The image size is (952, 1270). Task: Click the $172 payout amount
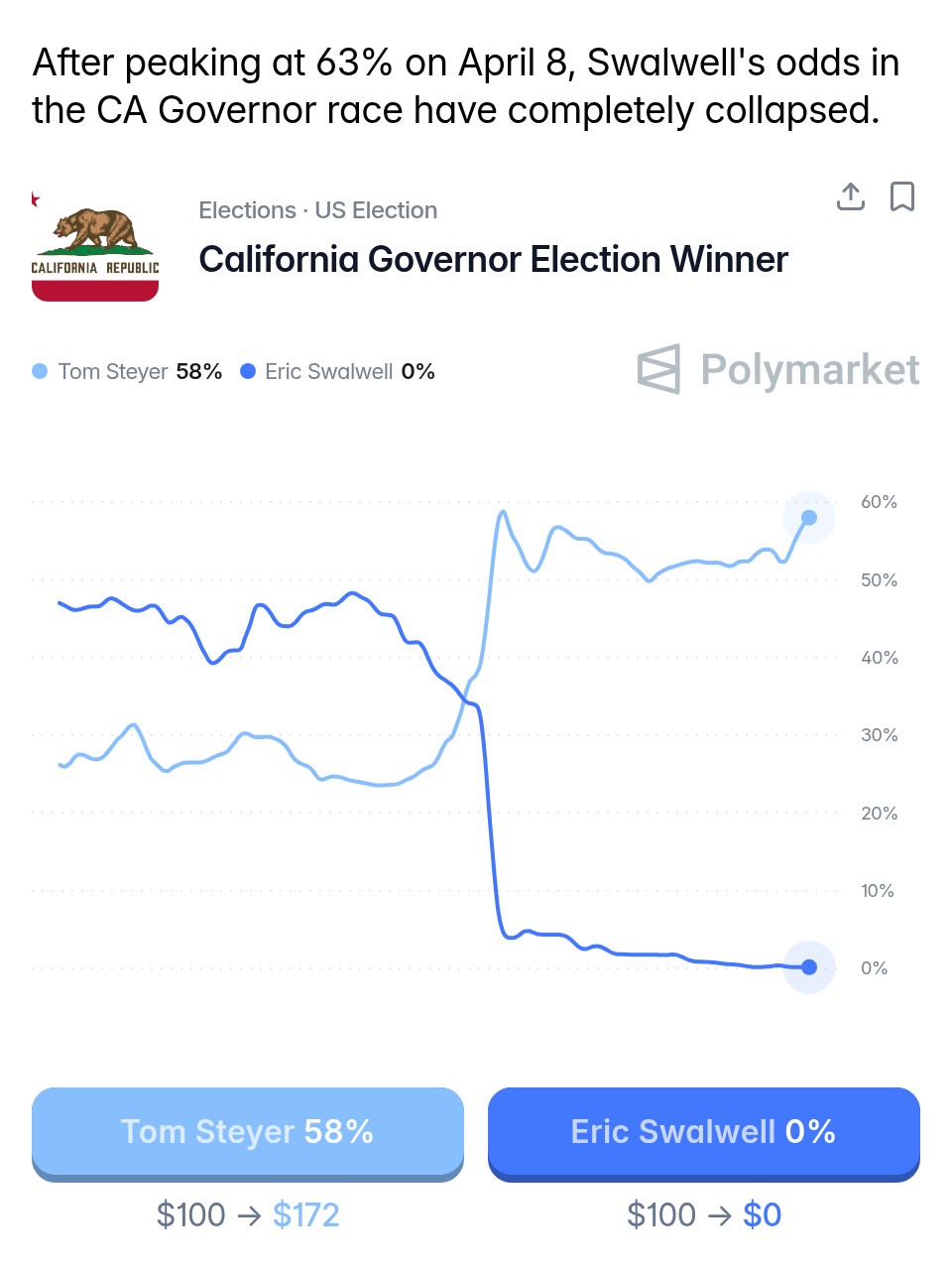[x=305, y=1214]
